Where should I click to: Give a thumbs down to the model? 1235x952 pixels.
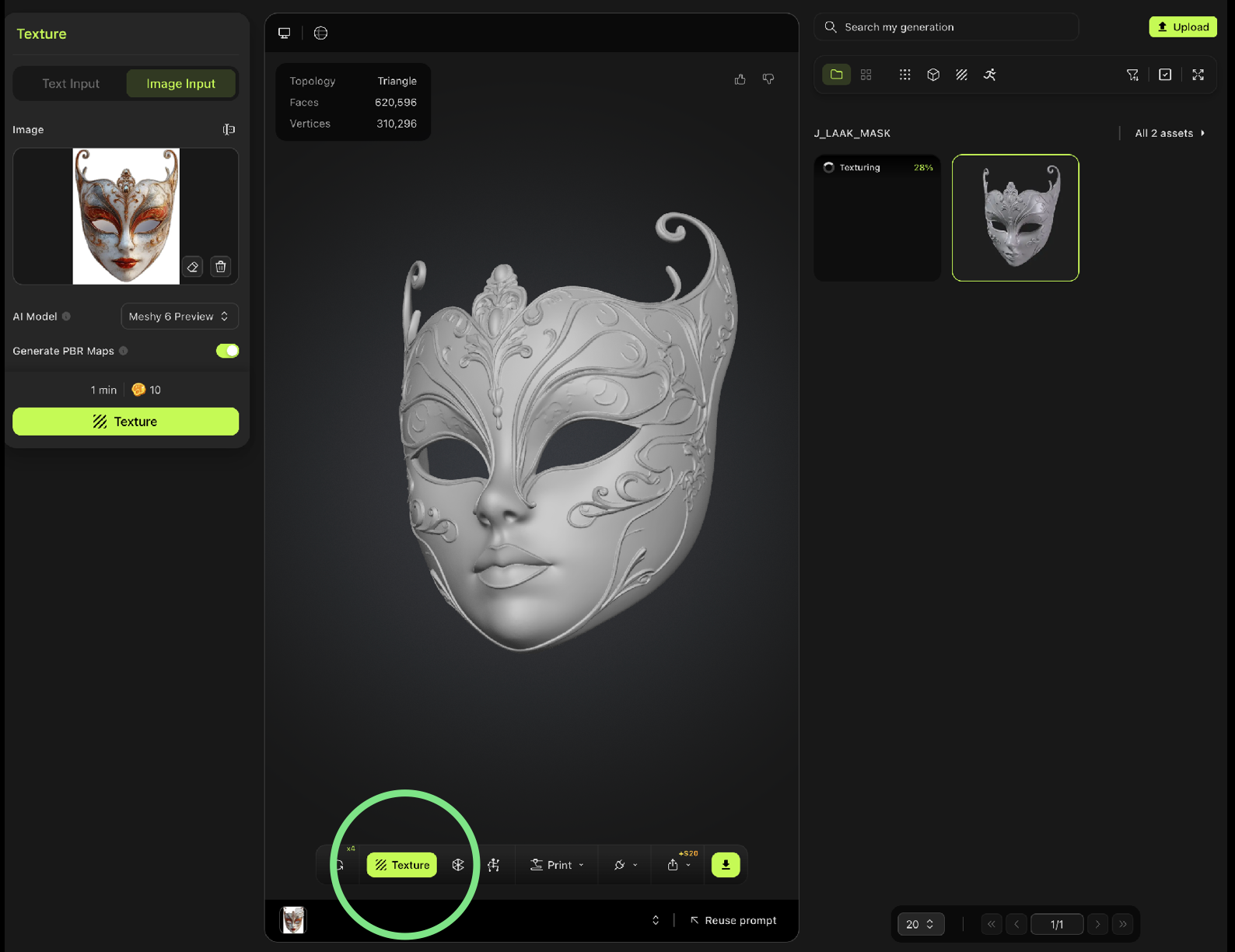tap(768, 79)
